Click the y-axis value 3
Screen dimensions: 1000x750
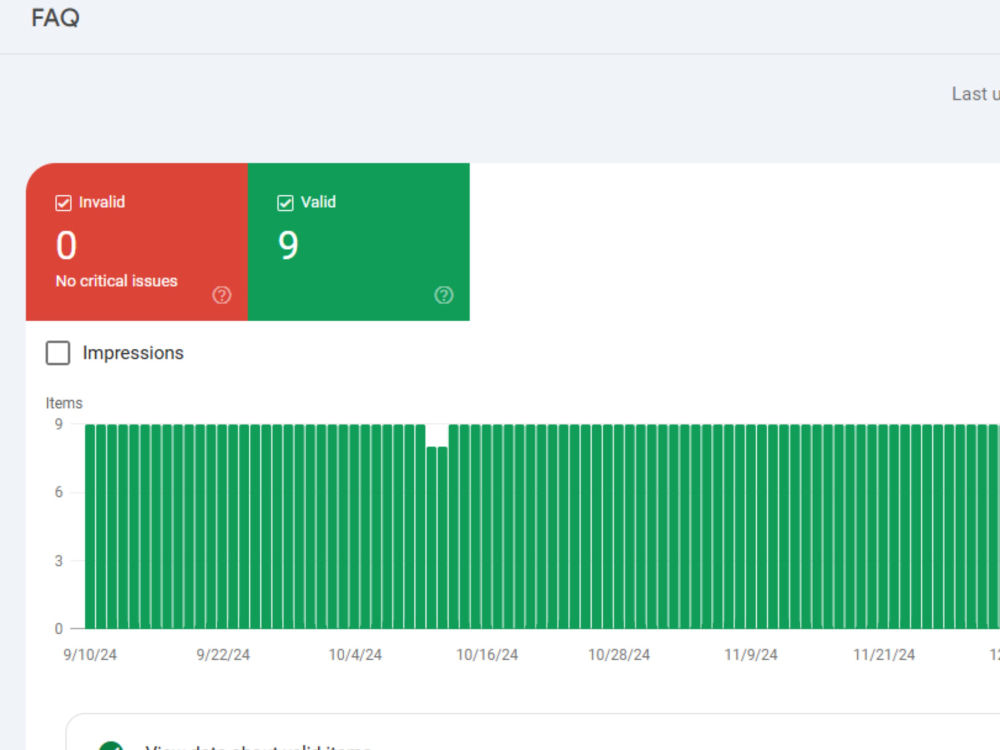[59, 561]
